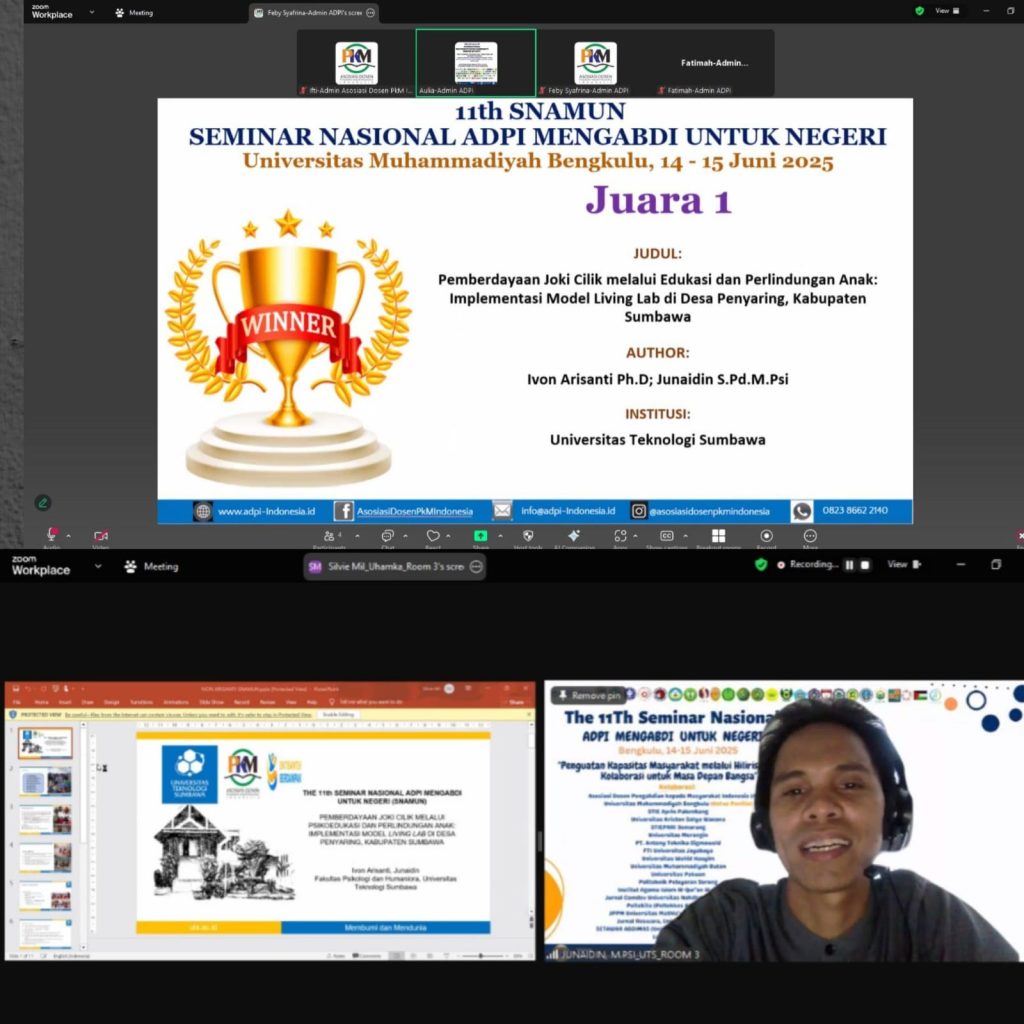Open the Meeting tab in top Zoom window
1024x1024 pixels.
[x=134, y=12]
